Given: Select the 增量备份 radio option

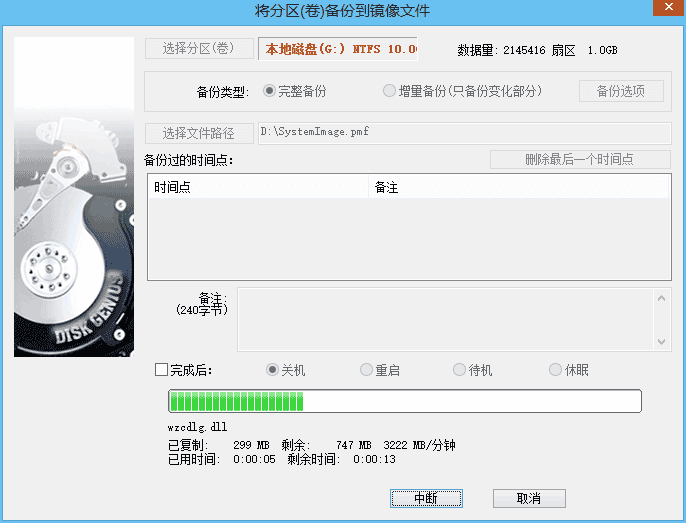Looking at the screenshot, I should pyautogui.click(x=390, y=91).
